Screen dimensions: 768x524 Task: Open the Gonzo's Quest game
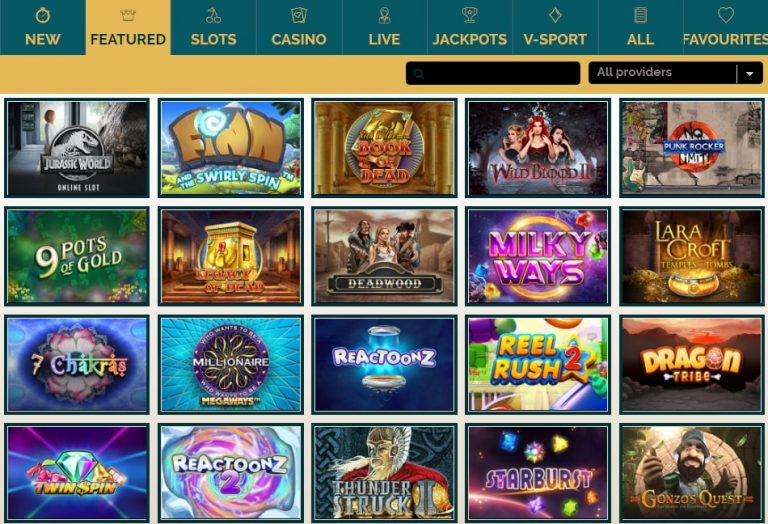click(692, 473)
